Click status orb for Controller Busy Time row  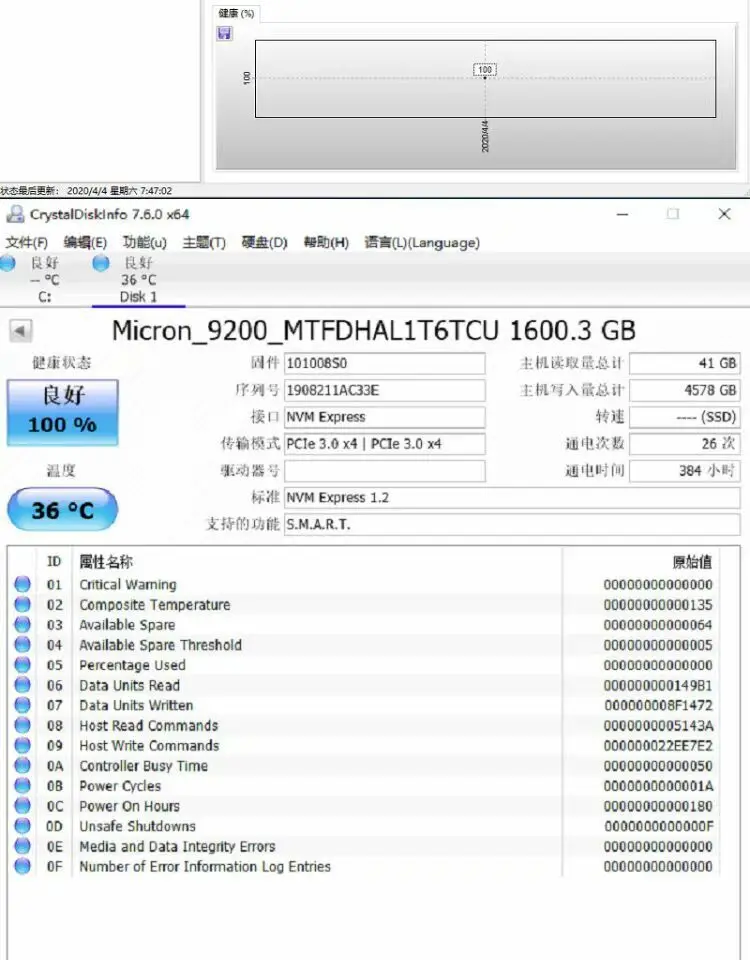pyautogui.click(x=23, y=765)
